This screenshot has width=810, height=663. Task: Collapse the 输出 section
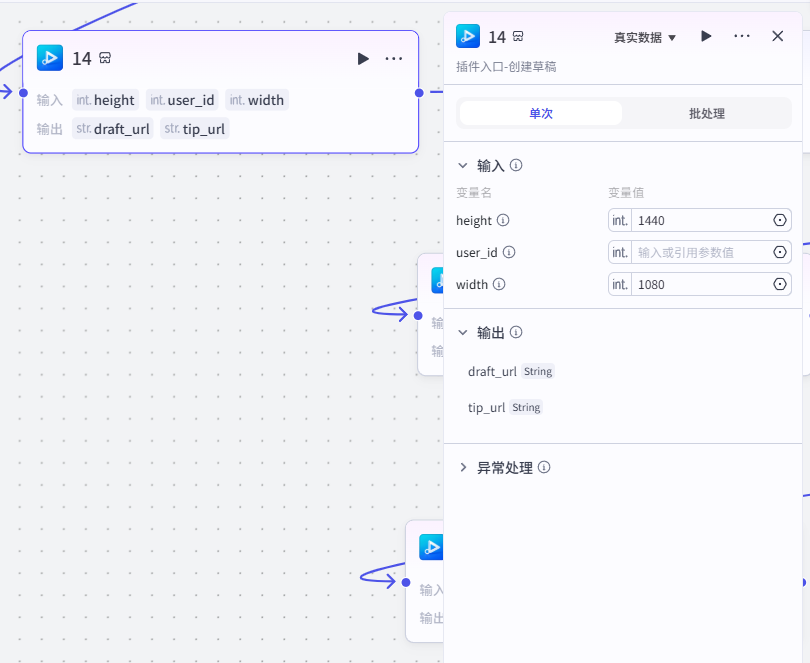463,332
